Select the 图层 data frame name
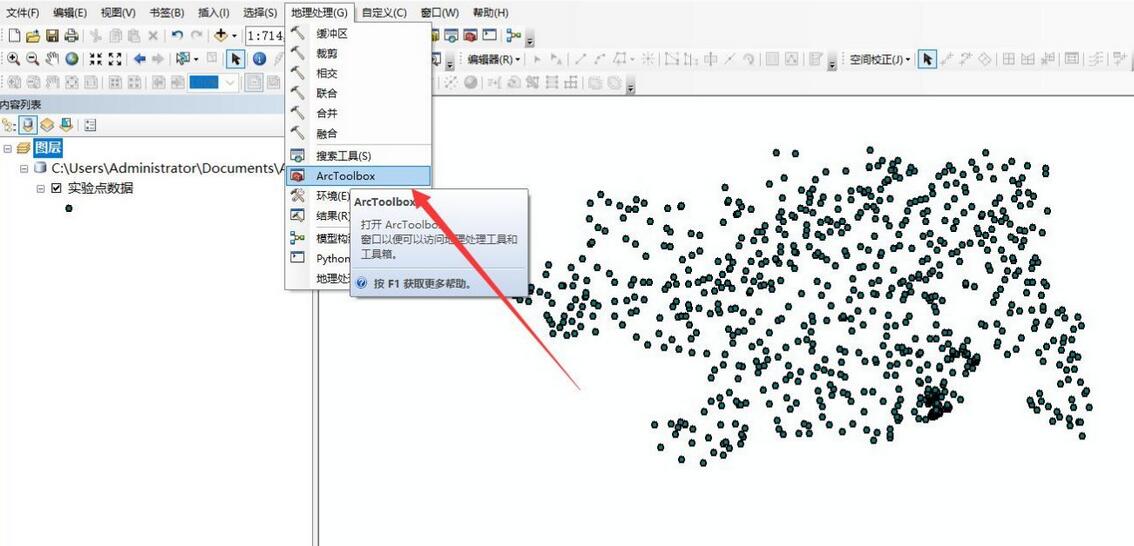Viewport: 1134px width, 546px height. (x=48, y=148)
